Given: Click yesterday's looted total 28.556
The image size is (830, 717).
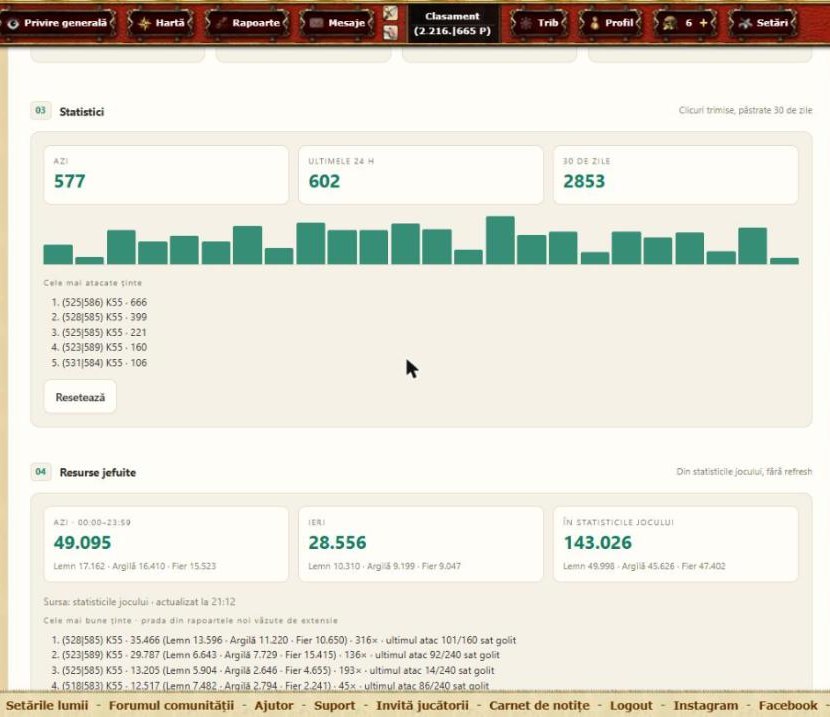Looking at the screenshot, I should [337, 542].
